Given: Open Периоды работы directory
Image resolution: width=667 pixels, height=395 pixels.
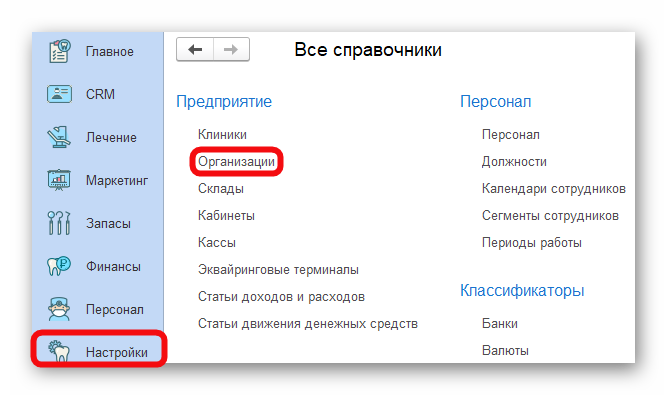Looking at the screenshot, I should [531, 242].
